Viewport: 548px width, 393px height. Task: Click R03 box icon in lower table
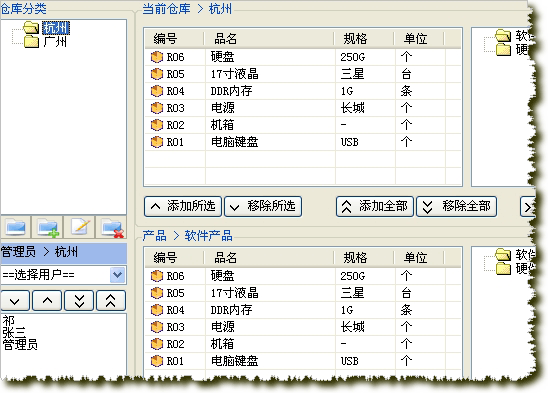coord(157,327)
